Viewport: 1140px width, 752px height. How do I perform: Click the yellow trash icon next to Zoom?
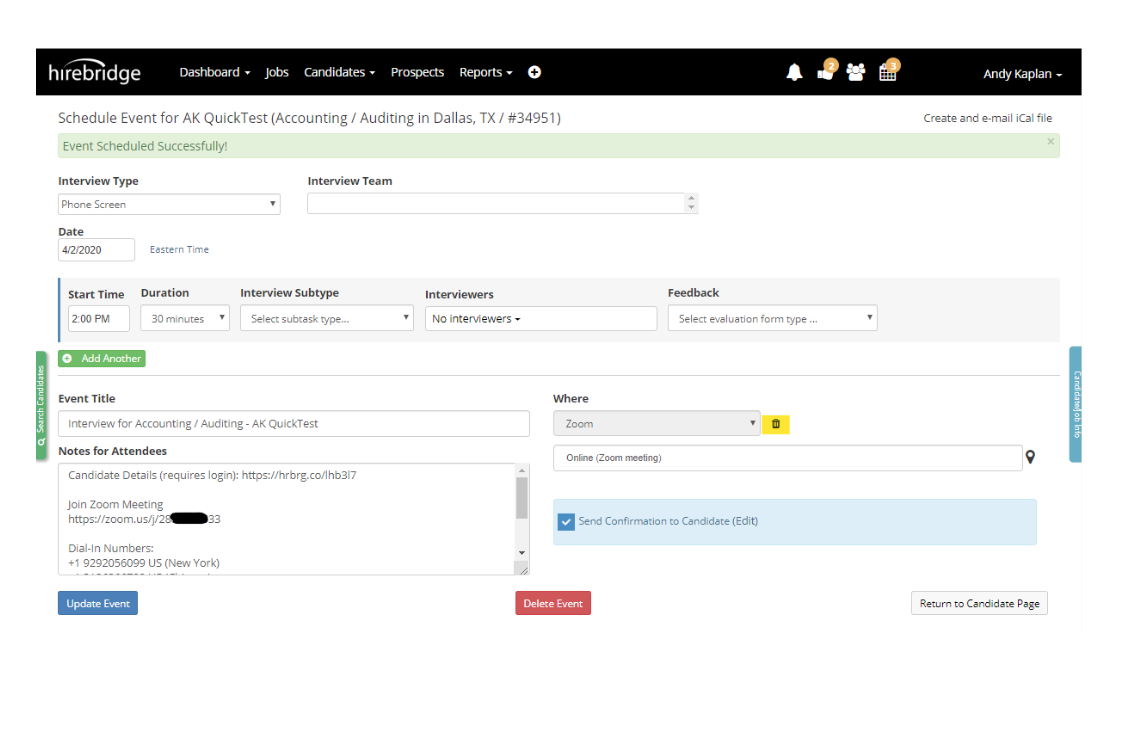[x=776, y=424]
